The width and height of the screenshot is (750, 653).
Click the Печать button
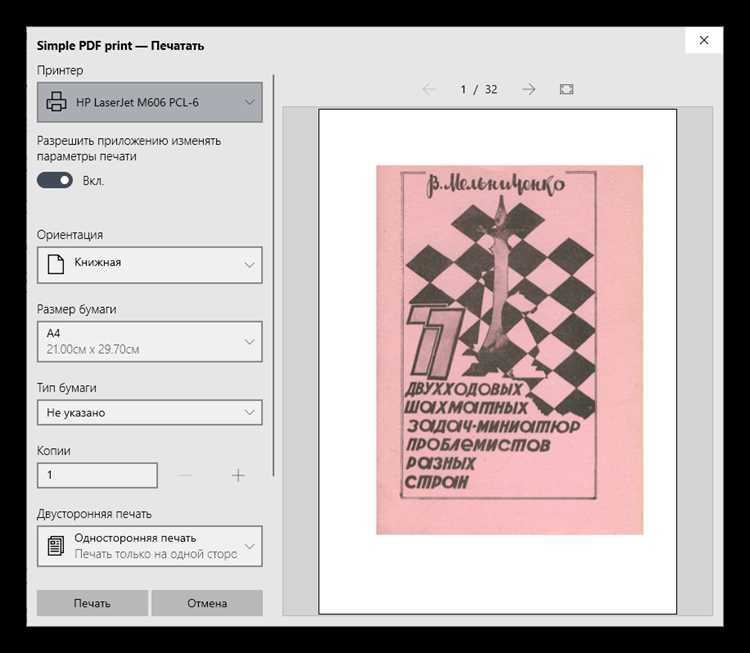[x=92, y=603]
